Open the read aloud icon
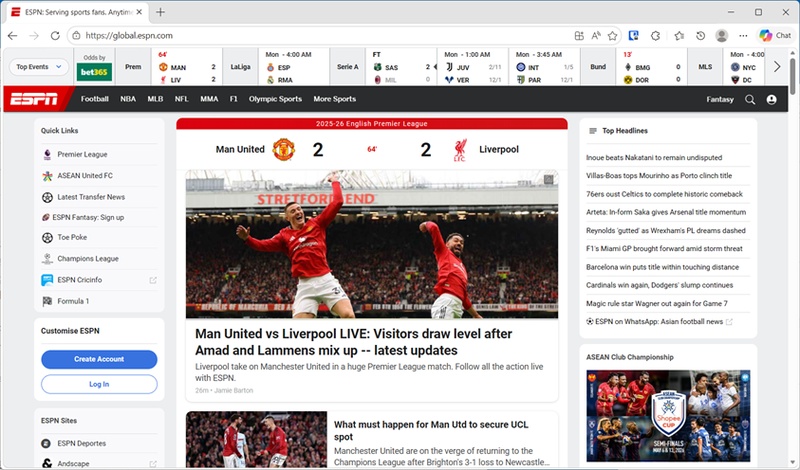800x470 pixels. pos(595,36)
